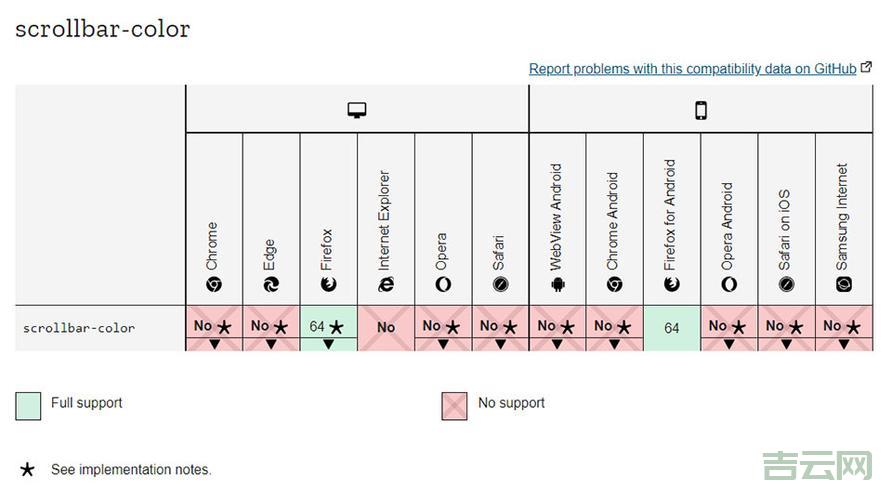Expand Chrome support notes arrow
The image size is (892, 500).
tap(213, 344)
